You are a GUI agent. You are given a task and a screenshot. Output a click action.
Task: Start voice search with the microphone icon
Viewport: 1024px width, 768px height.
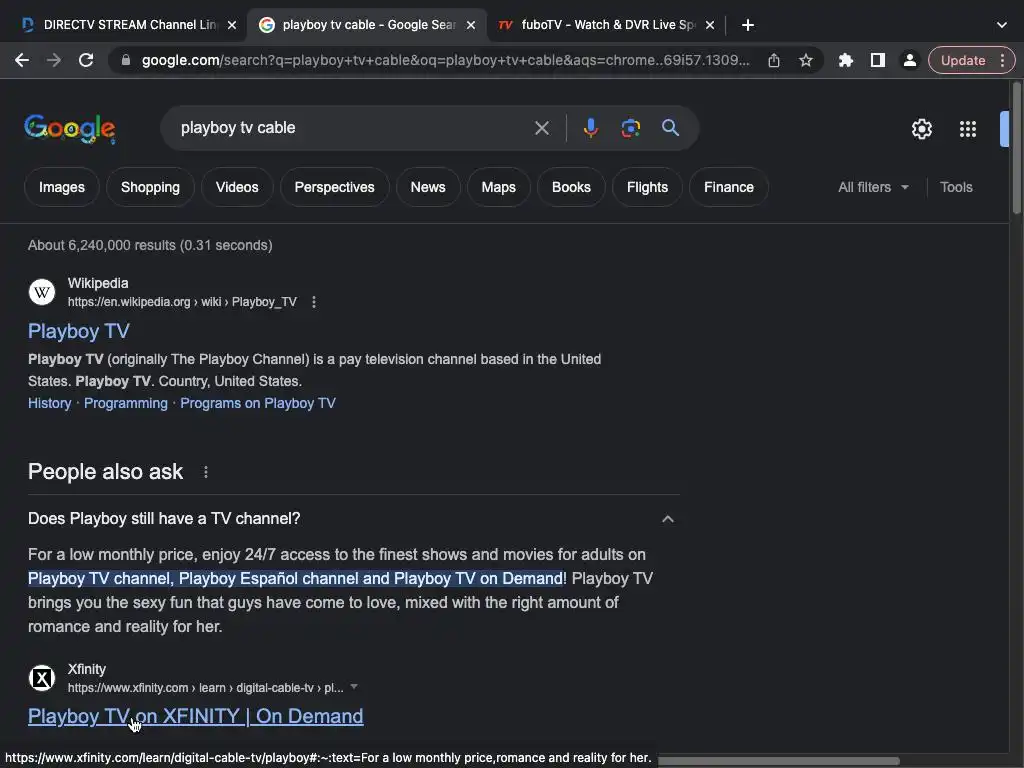(x=590, y=128)
